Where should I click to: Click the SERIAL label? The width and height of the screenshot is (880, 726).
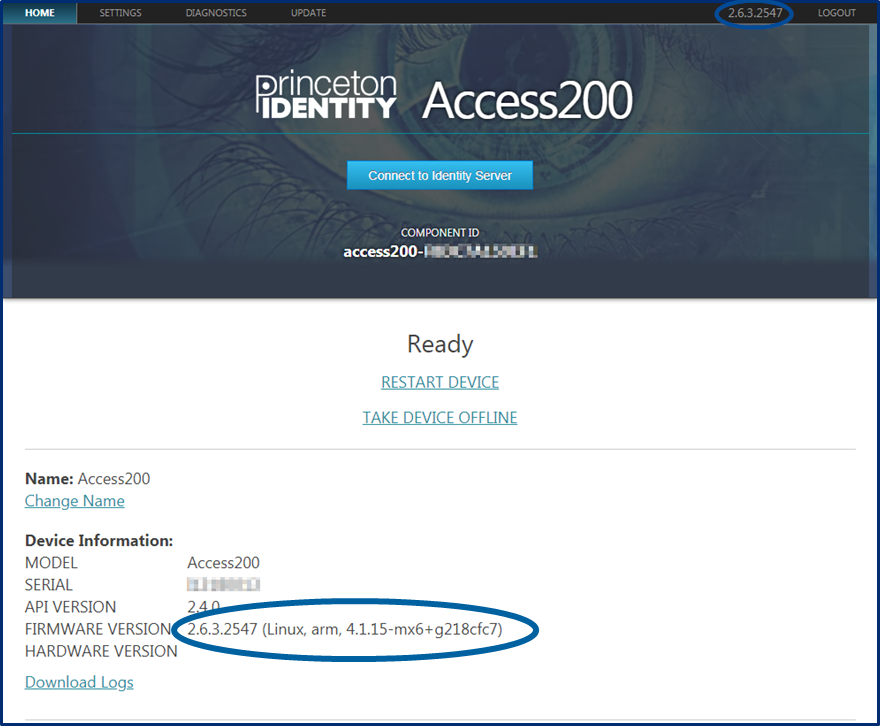[49, 585]
